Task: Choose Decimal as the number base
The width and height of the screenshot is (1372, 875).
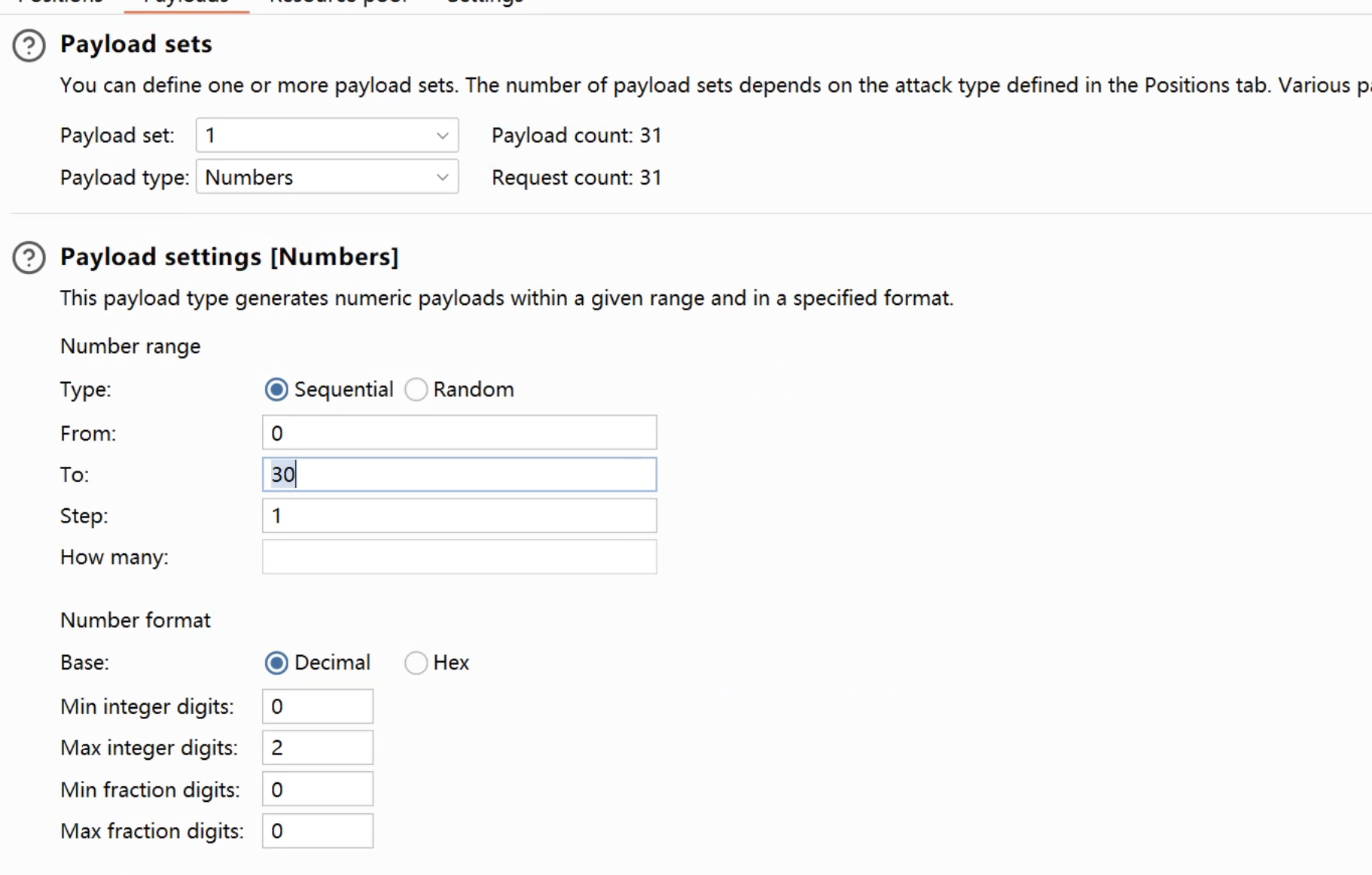Action: tap(276, 663)
